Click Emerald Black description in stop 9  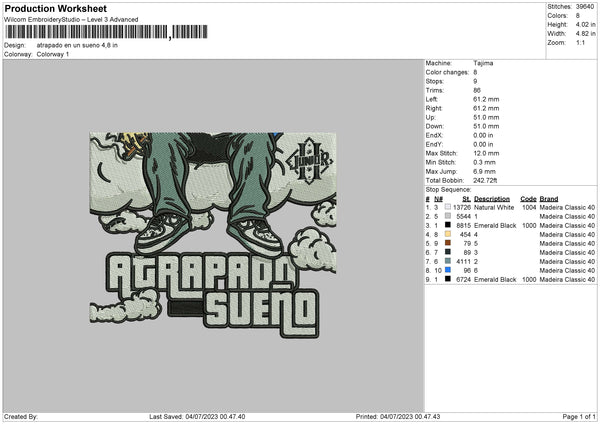[495, 280]
